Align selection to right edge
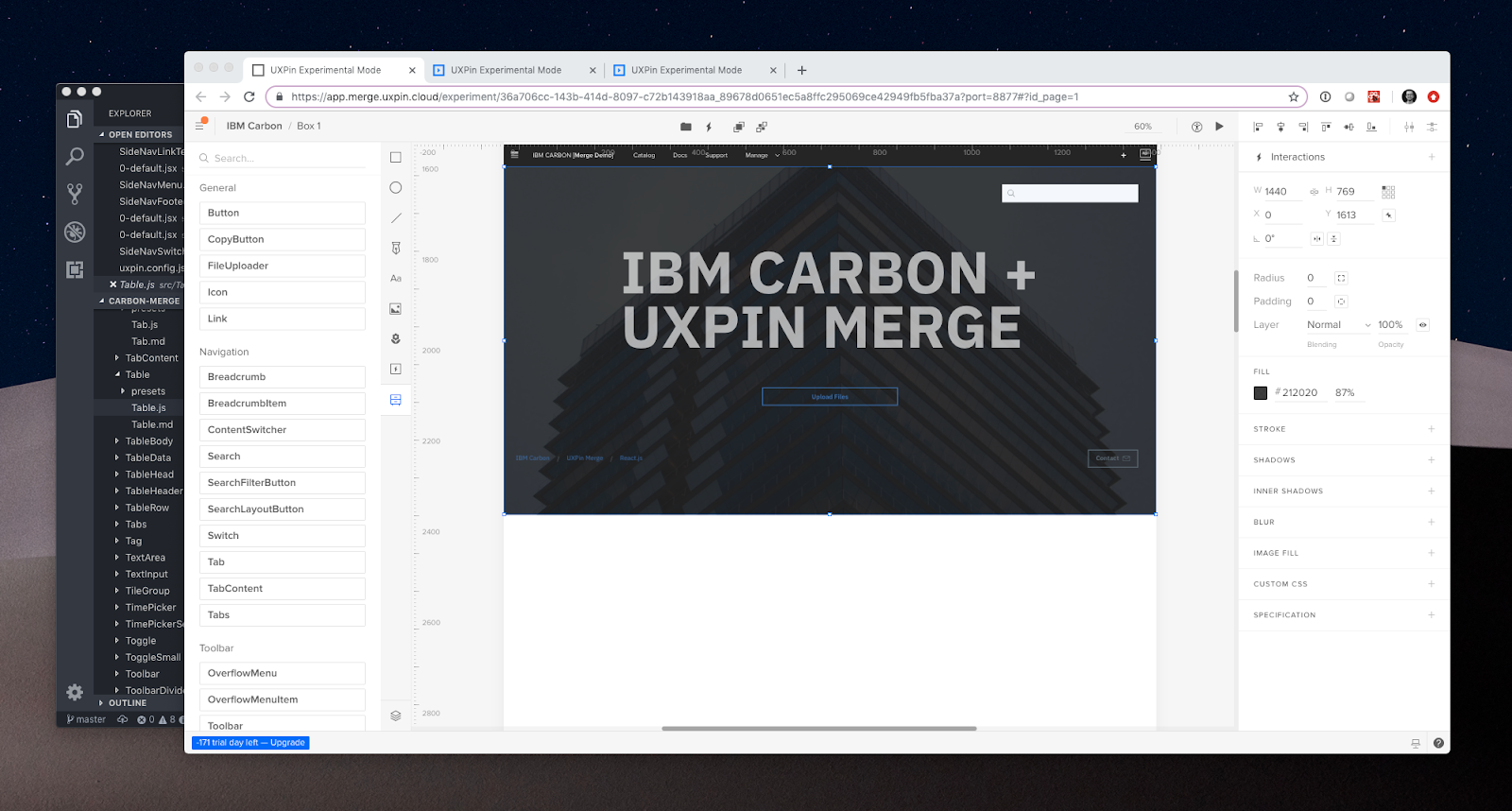The height and width of the screenshot is (811, 1512). (1303, 127)
